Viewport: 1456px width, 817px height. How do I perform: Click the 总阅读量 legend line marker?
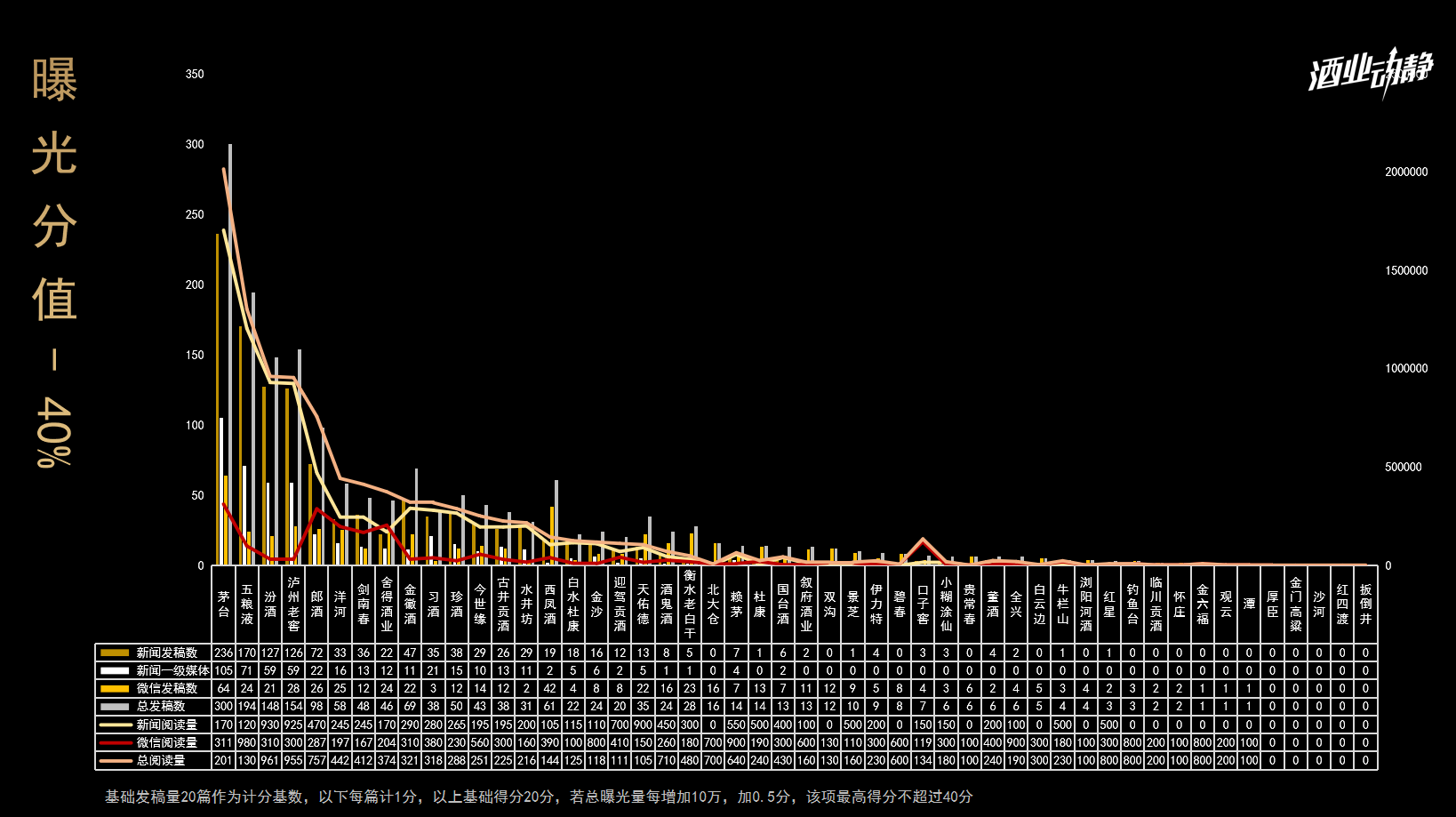coord(115,761)
